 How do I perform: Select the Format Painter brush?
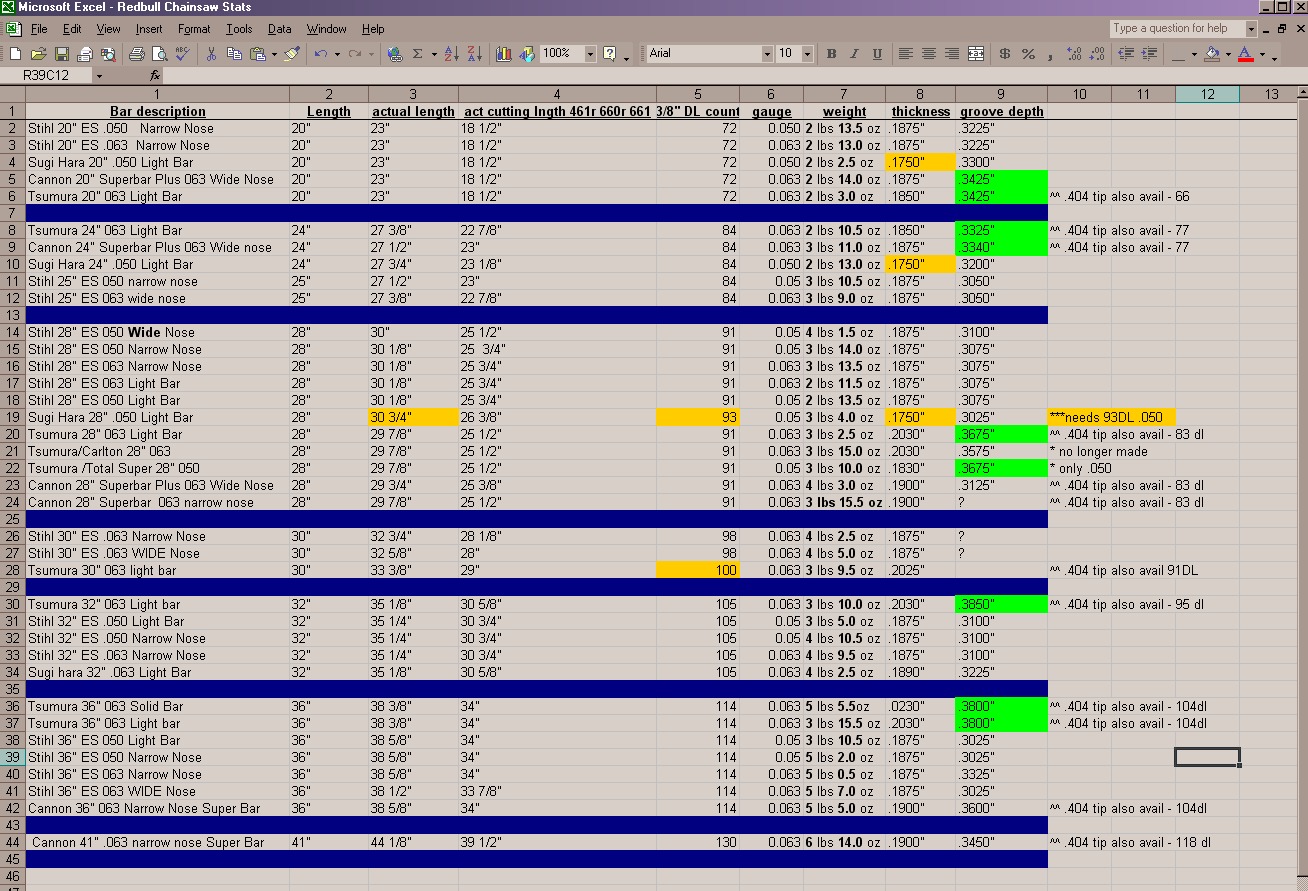pyautogui.click(x=291, y=54)
